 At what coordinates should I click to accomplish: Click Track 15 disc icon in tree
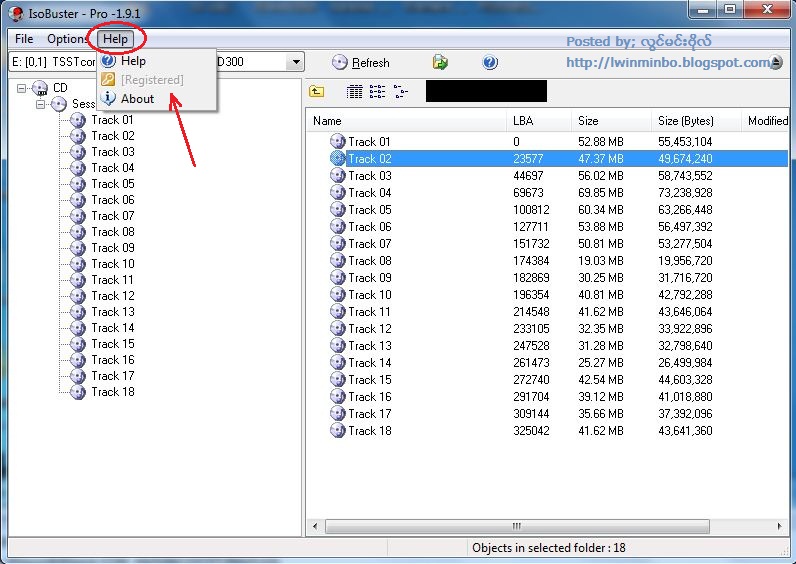78,344
